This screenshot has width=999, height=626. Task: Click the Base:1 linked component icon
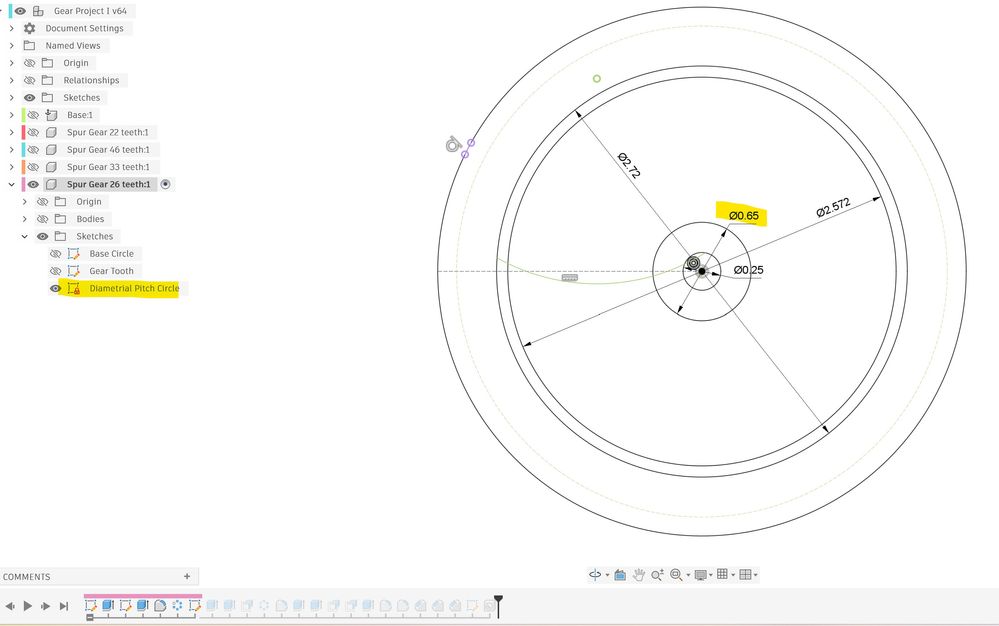(51, 115)
